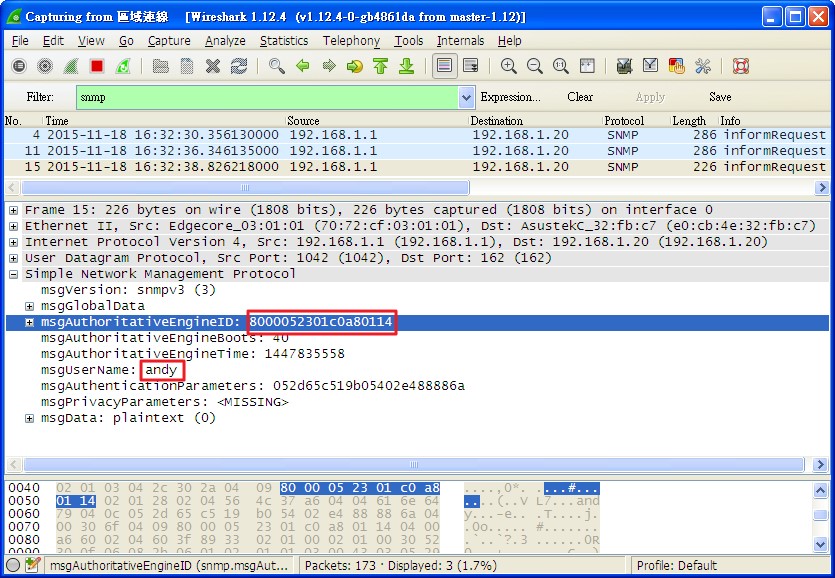This screenshot has width=835, height=578.
Task: Go forward in packet history
Action: click(x=329, y=66)
